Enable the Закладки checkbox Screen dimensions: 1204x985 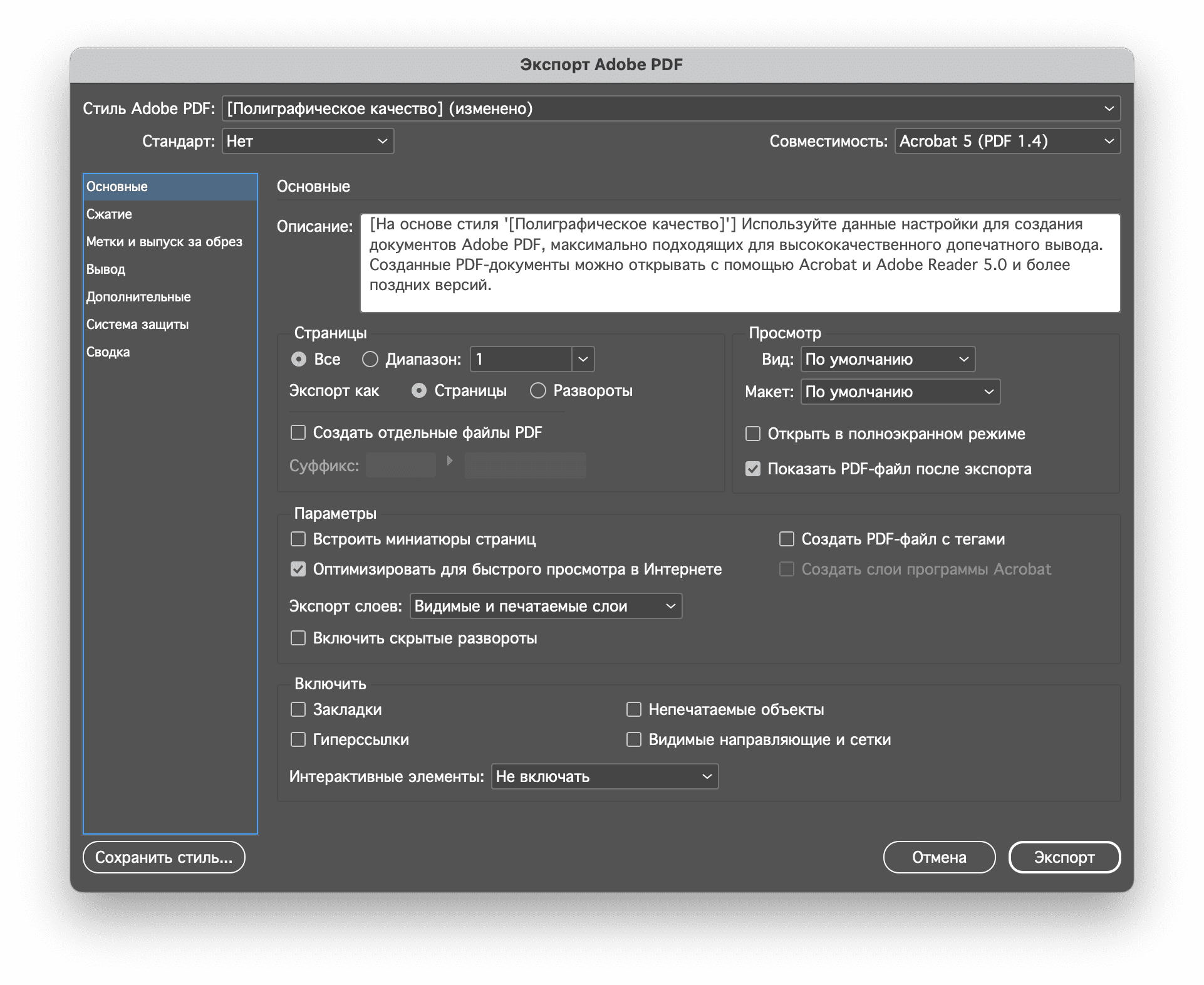coord(298,709)
